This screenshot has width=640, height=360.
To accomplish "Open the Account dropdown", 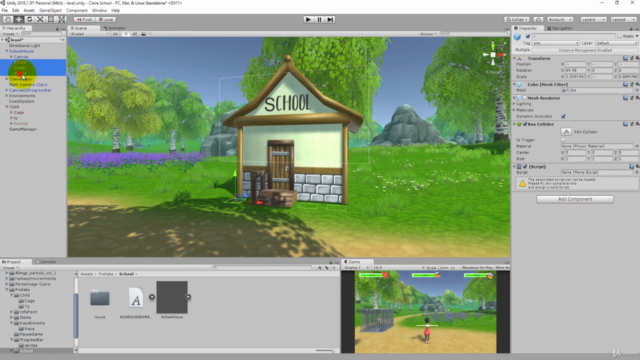I will coord(560,19).
